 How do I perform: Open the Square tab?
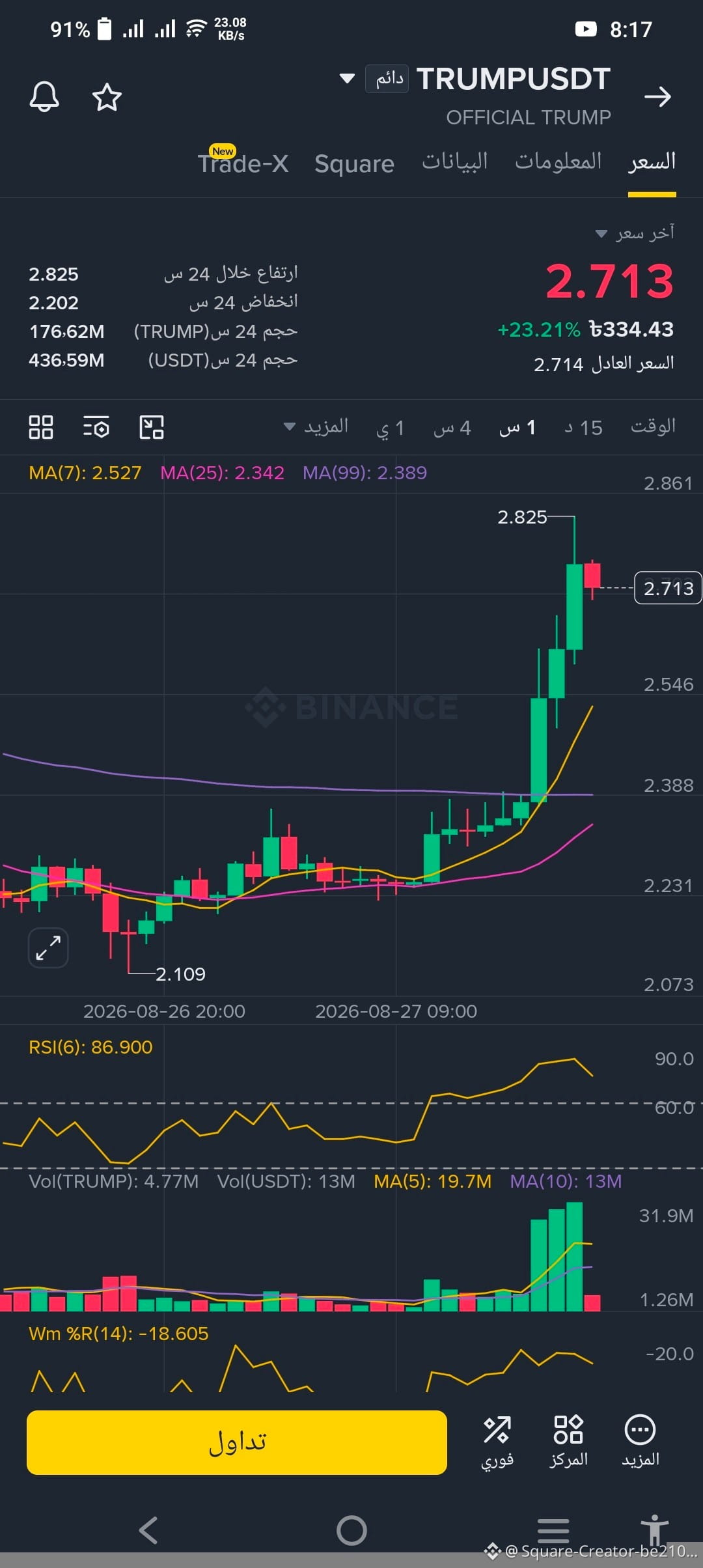tap(354, 163)
